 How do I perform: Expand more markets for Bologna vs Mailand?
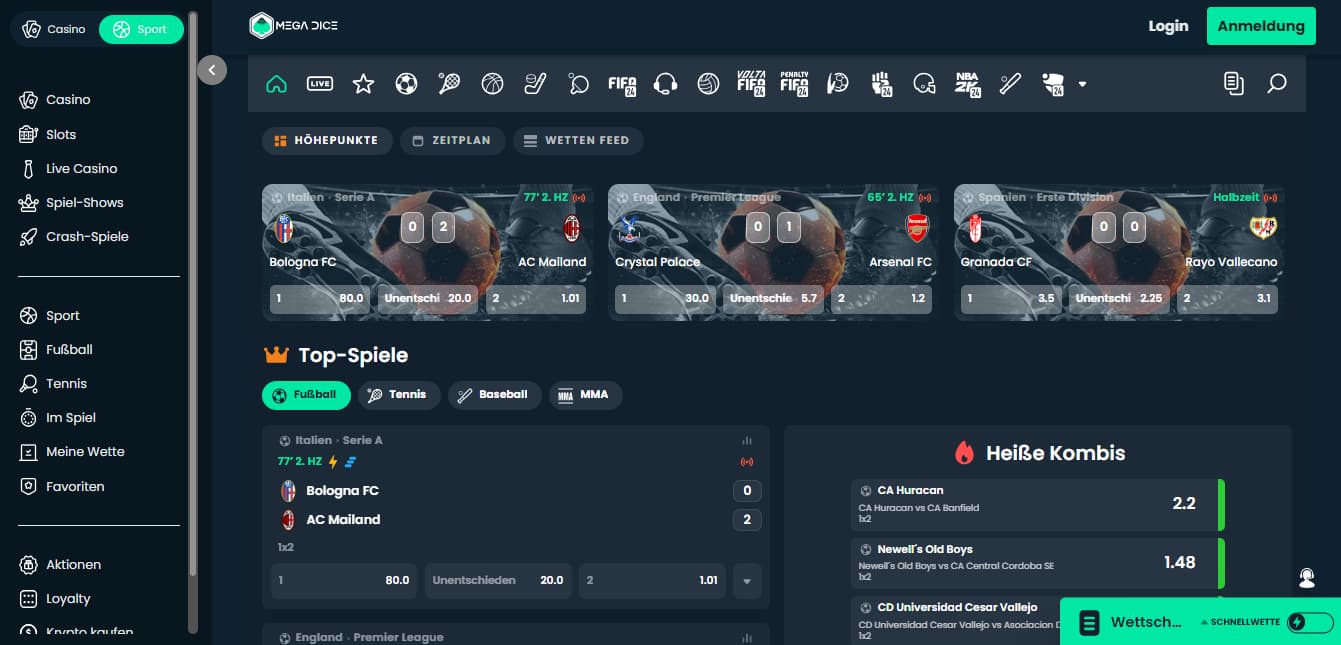747,581
